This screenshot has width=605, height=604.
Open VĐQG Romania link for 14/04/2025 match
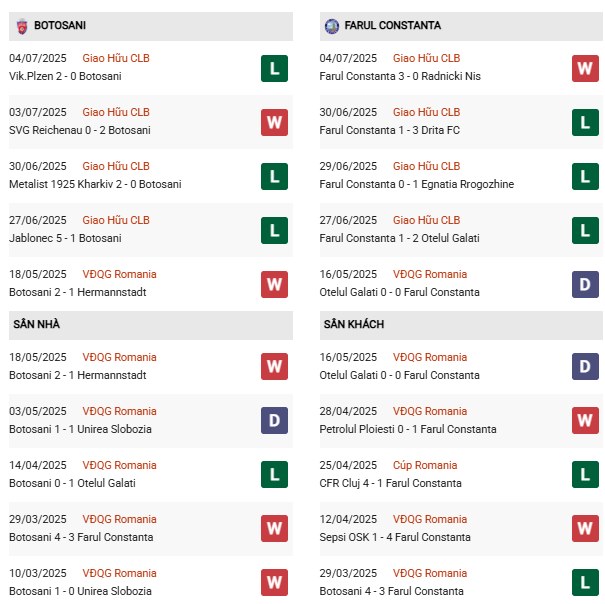[x=120, y=465]
